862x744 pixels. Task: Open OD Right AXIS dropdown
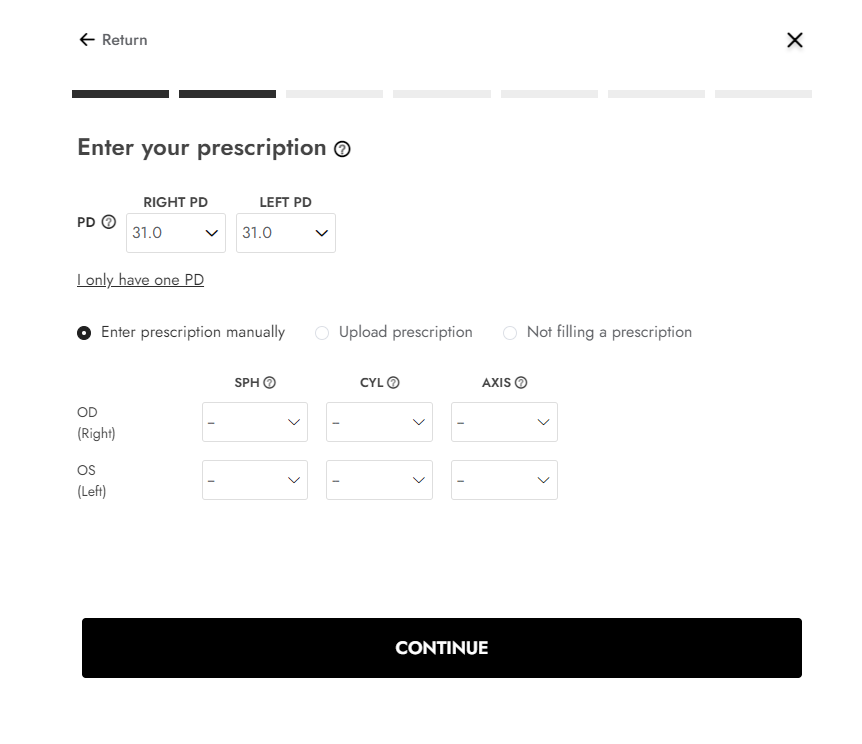(x=504, y=422)
